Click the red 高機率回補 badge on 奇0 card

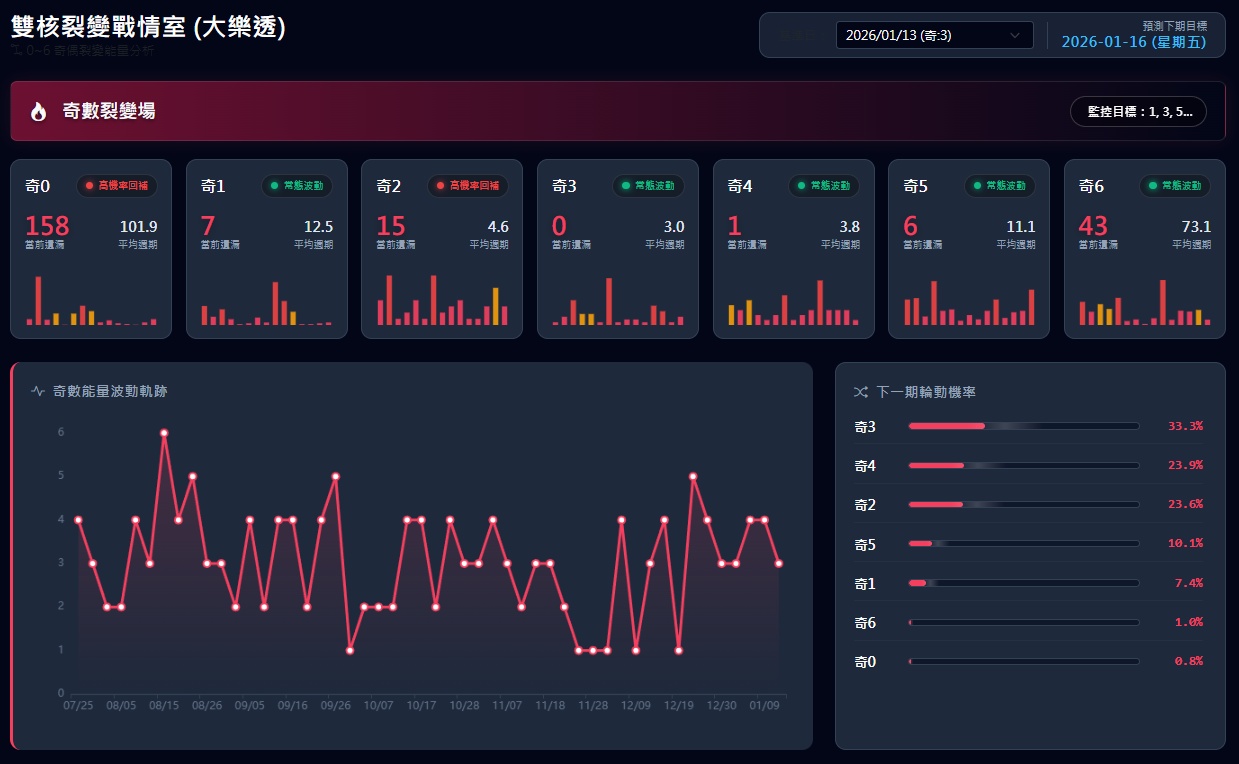[117, 186]
